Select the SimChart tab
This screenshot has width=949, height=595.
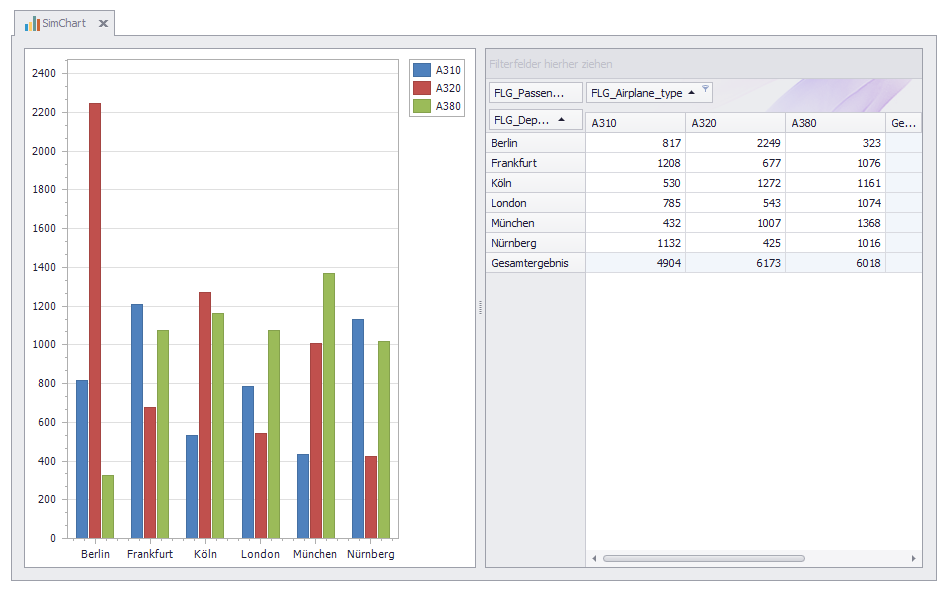(64, 23)
